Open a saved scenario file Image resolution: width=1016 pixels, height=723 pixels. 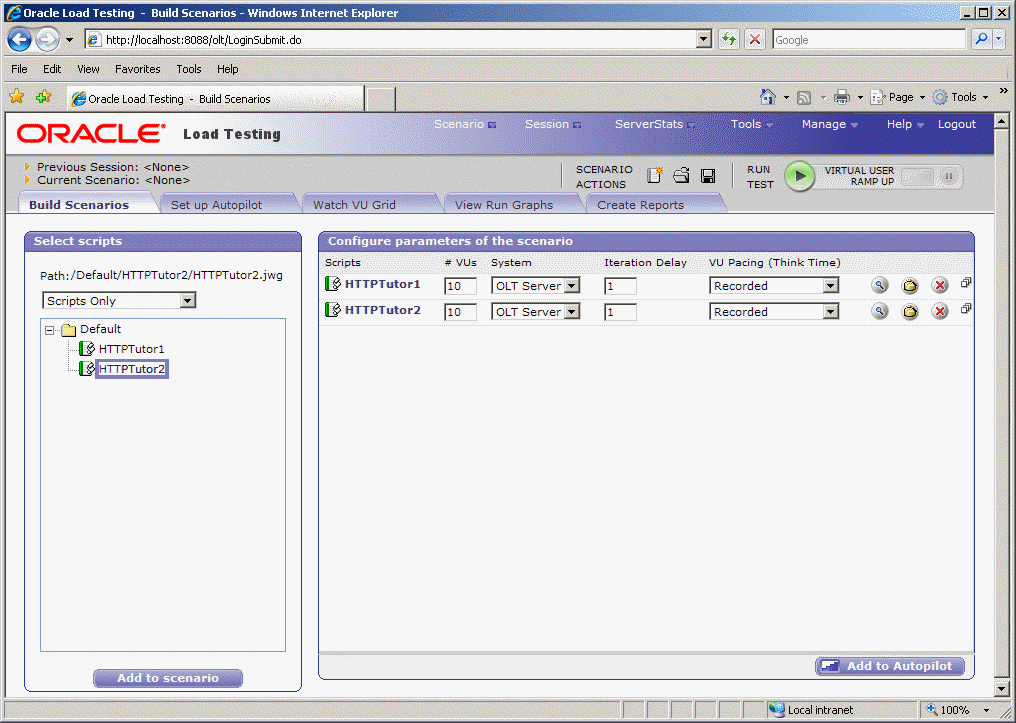click(x=682, y=175)
